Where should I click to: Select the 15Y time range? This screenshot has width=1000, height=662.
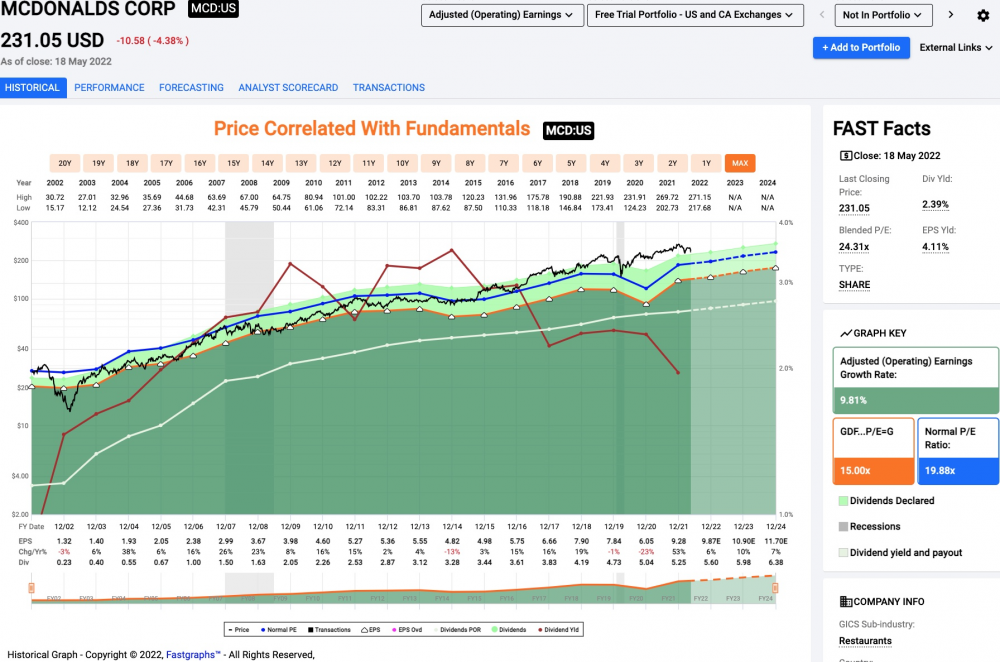coord(234,163)
